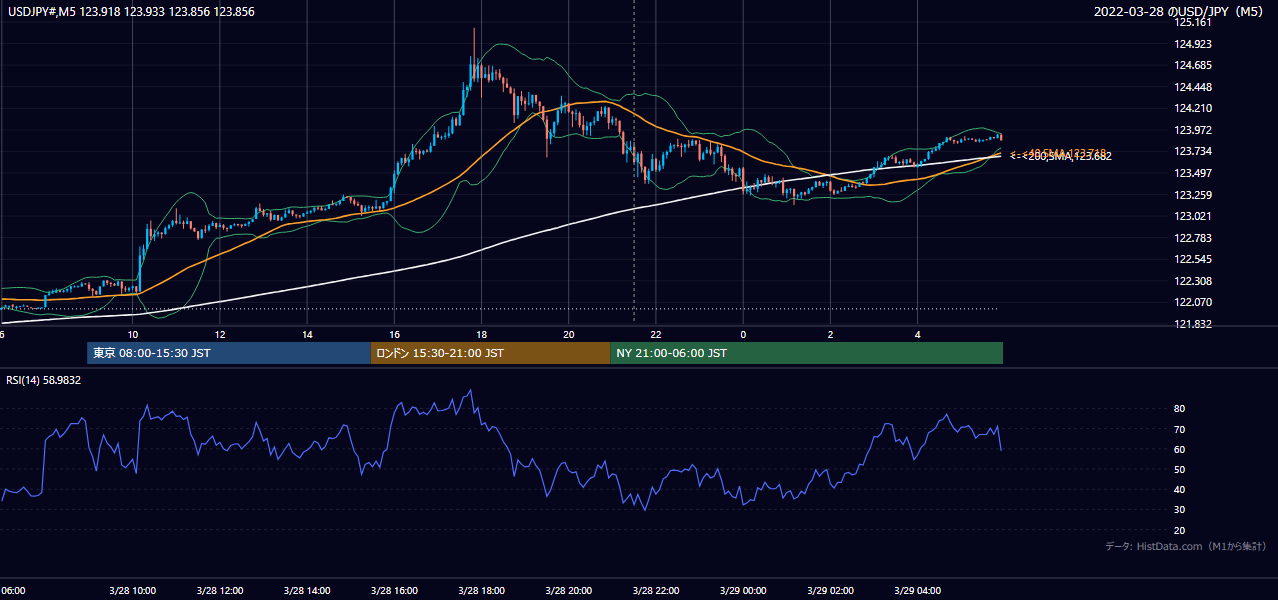Click price axis value 123.021
The width and height of the screenshot is (1278, 600).
pos(1194,217)
